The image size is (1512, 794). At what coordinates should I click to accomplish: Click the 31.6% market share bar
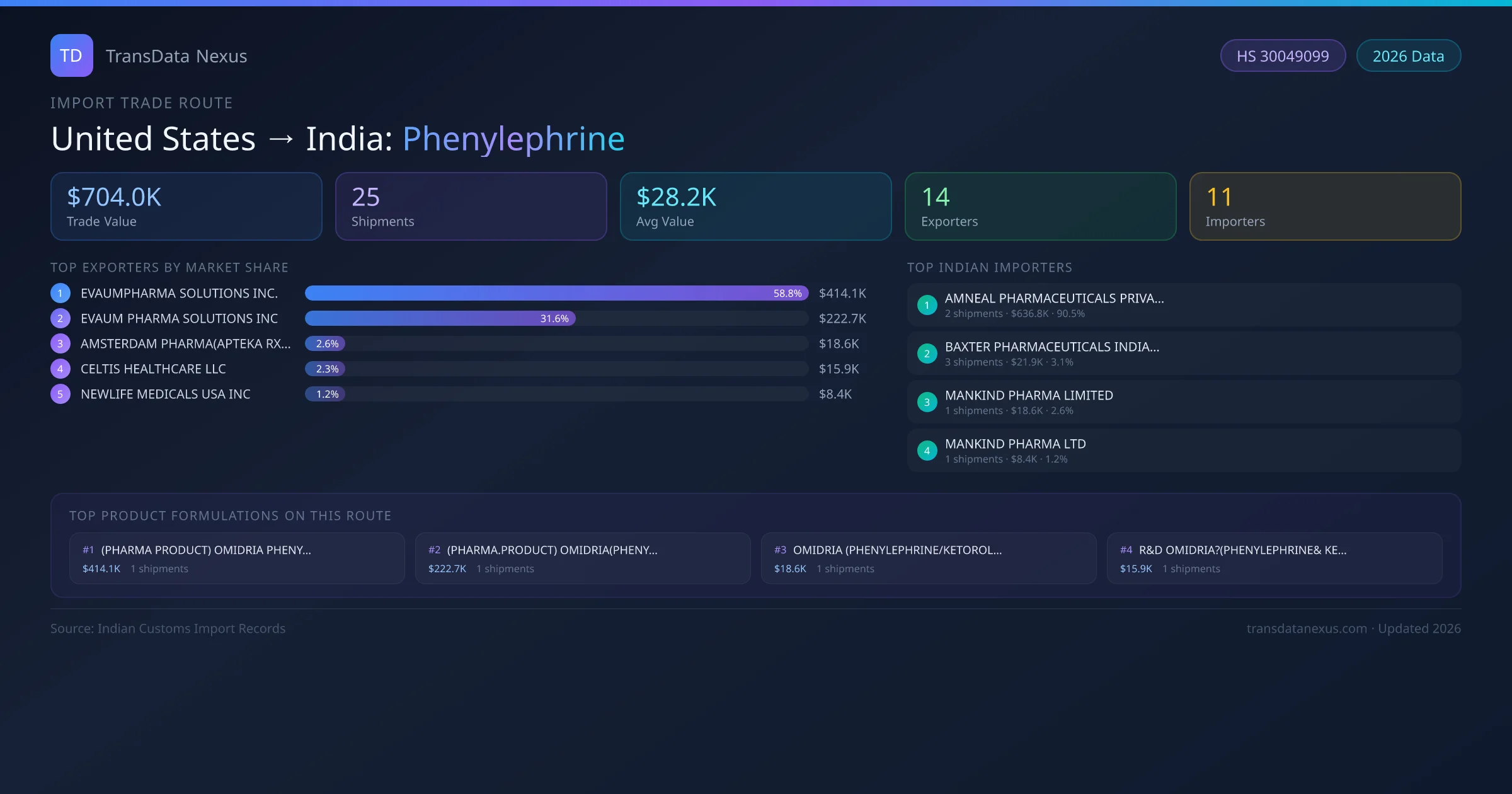tap(440, 318)
